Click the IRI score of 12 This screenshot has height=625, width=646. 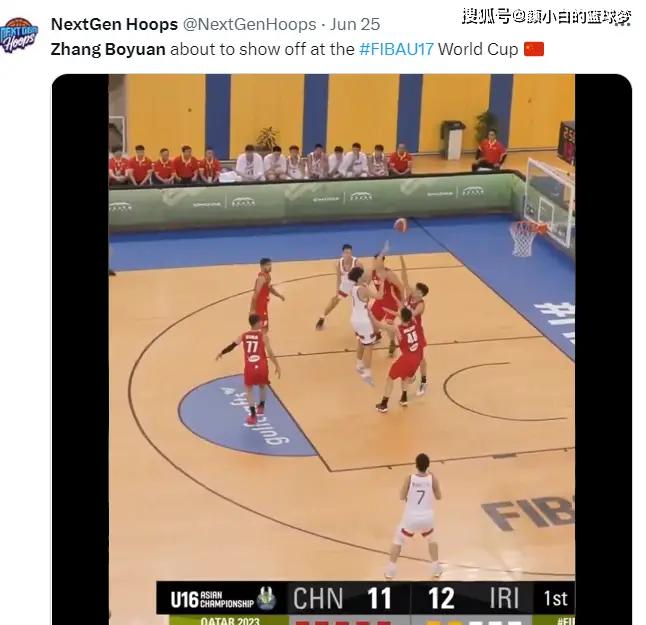click(441, 598)
